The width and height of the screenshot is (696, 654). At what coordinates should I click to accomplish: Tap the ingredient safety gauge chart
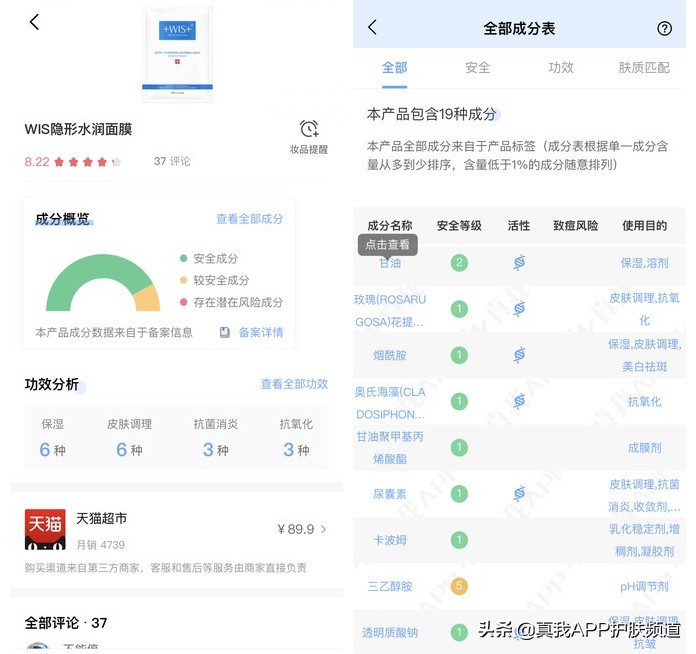103,282
